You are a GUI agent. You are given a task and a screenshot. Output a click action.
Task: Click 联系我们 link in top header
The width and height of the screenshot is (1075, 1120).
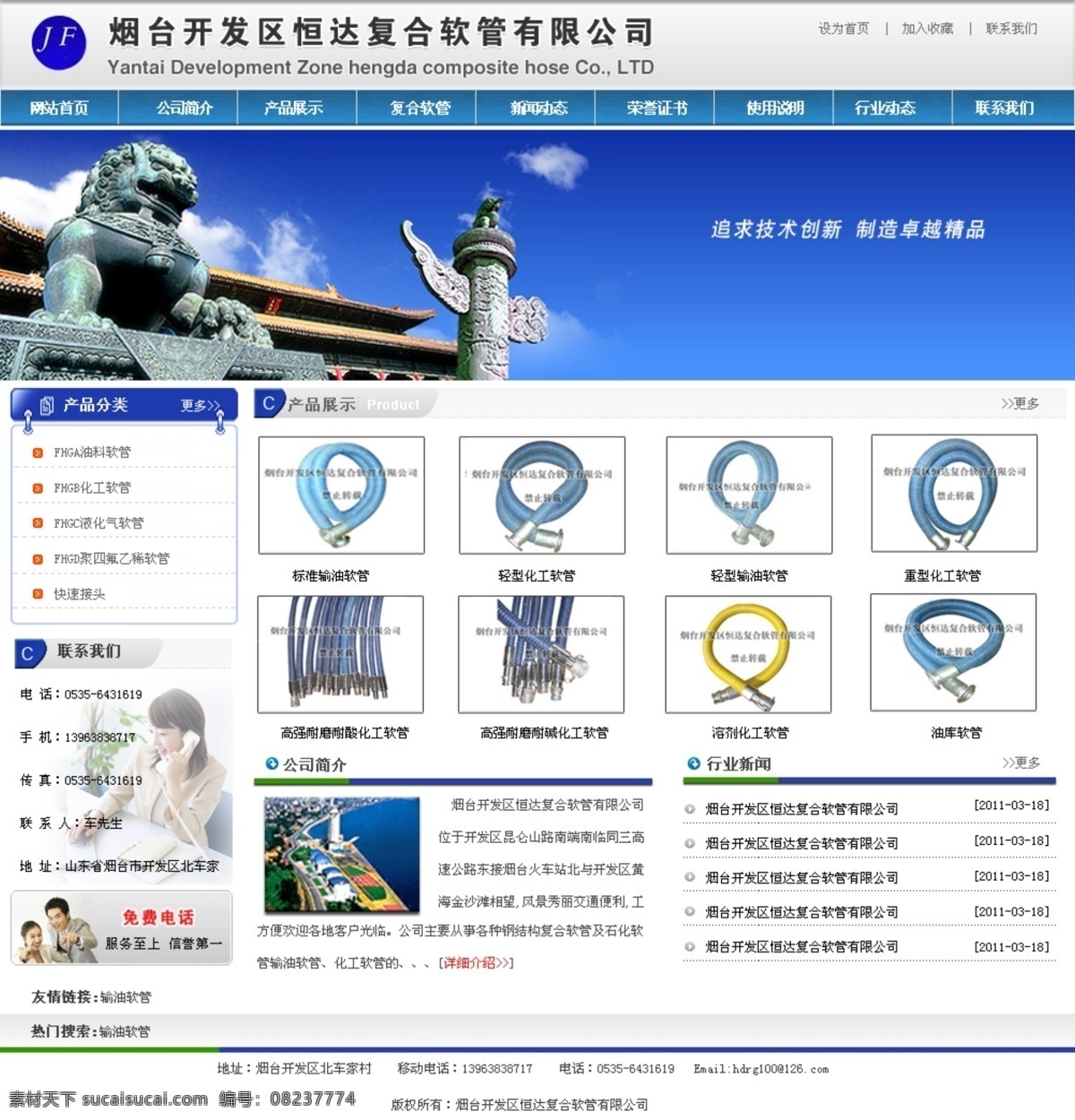coord(1011,29)
